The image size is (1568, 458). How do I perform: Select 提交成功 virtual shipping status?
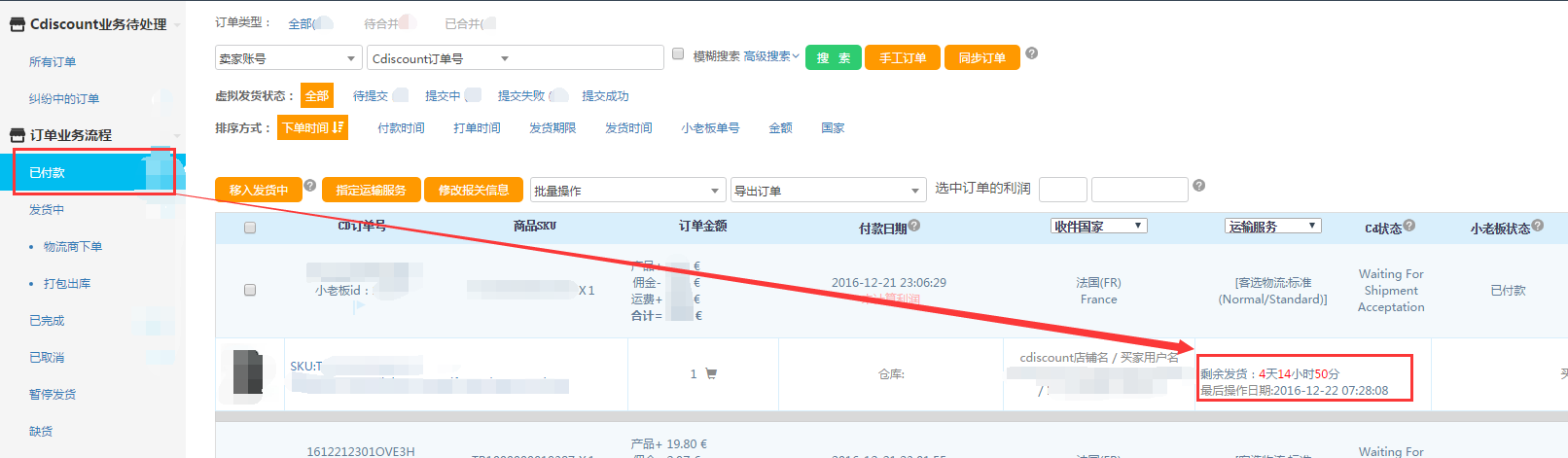(605, 95)
